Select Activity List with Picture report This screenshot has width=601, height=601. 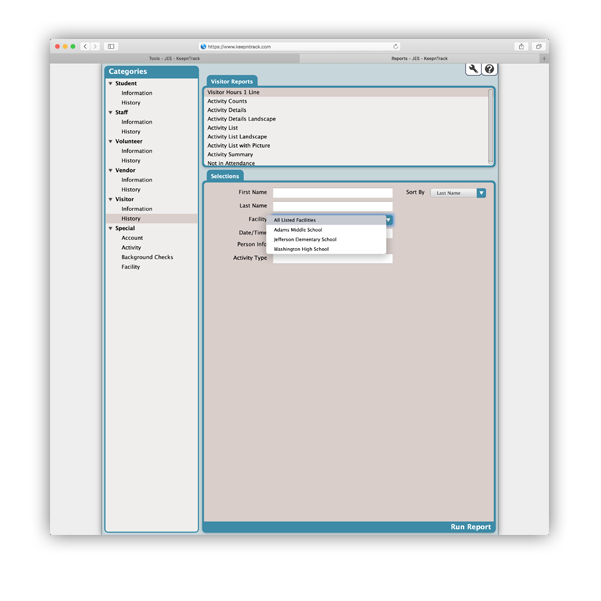point(346,145)
